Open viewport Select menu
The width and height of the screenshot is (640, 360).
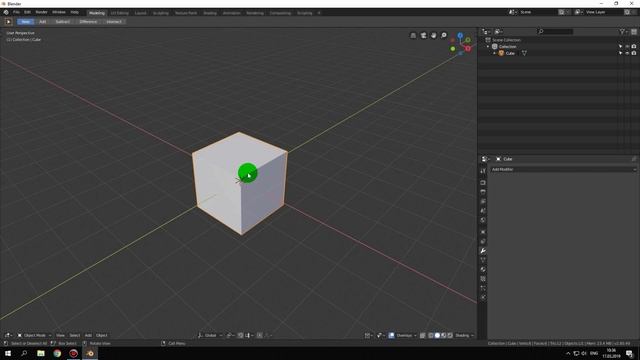pyautogui.click(x=75, y=336)
